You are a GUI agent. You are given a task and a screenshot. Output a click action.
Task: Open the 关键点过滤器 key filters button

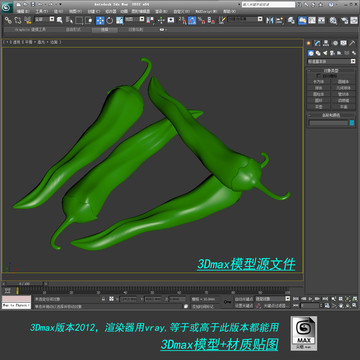click(277, 306)
